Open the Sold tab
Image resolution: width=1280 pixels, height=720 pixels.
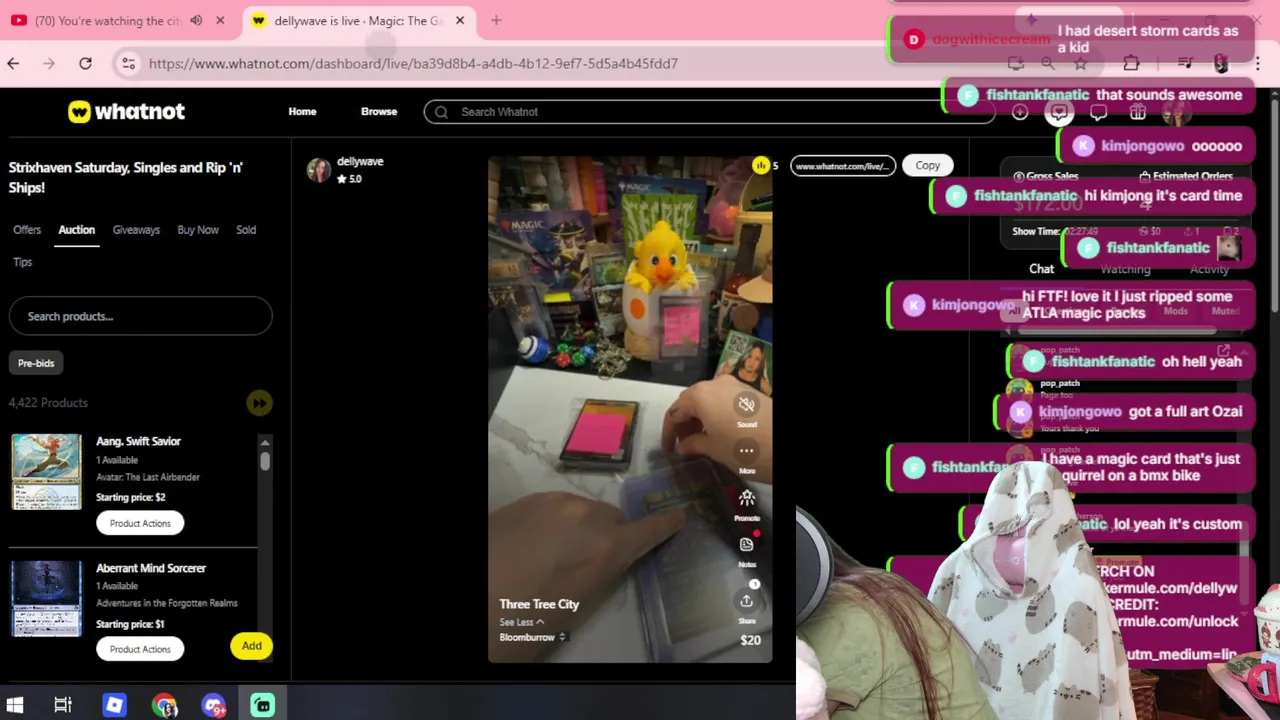tap(246, 230)
